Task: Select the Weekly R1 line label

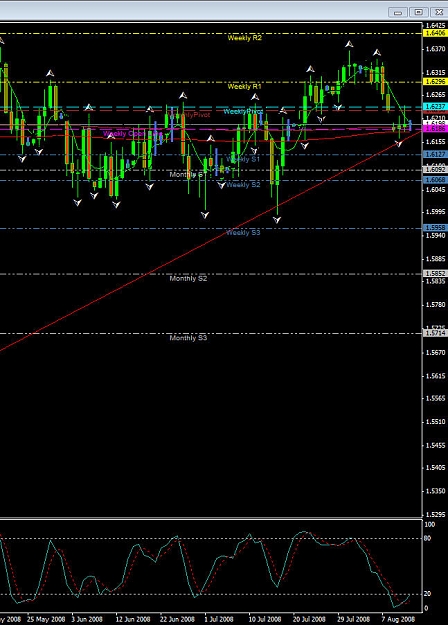Action: pos(245,86)
